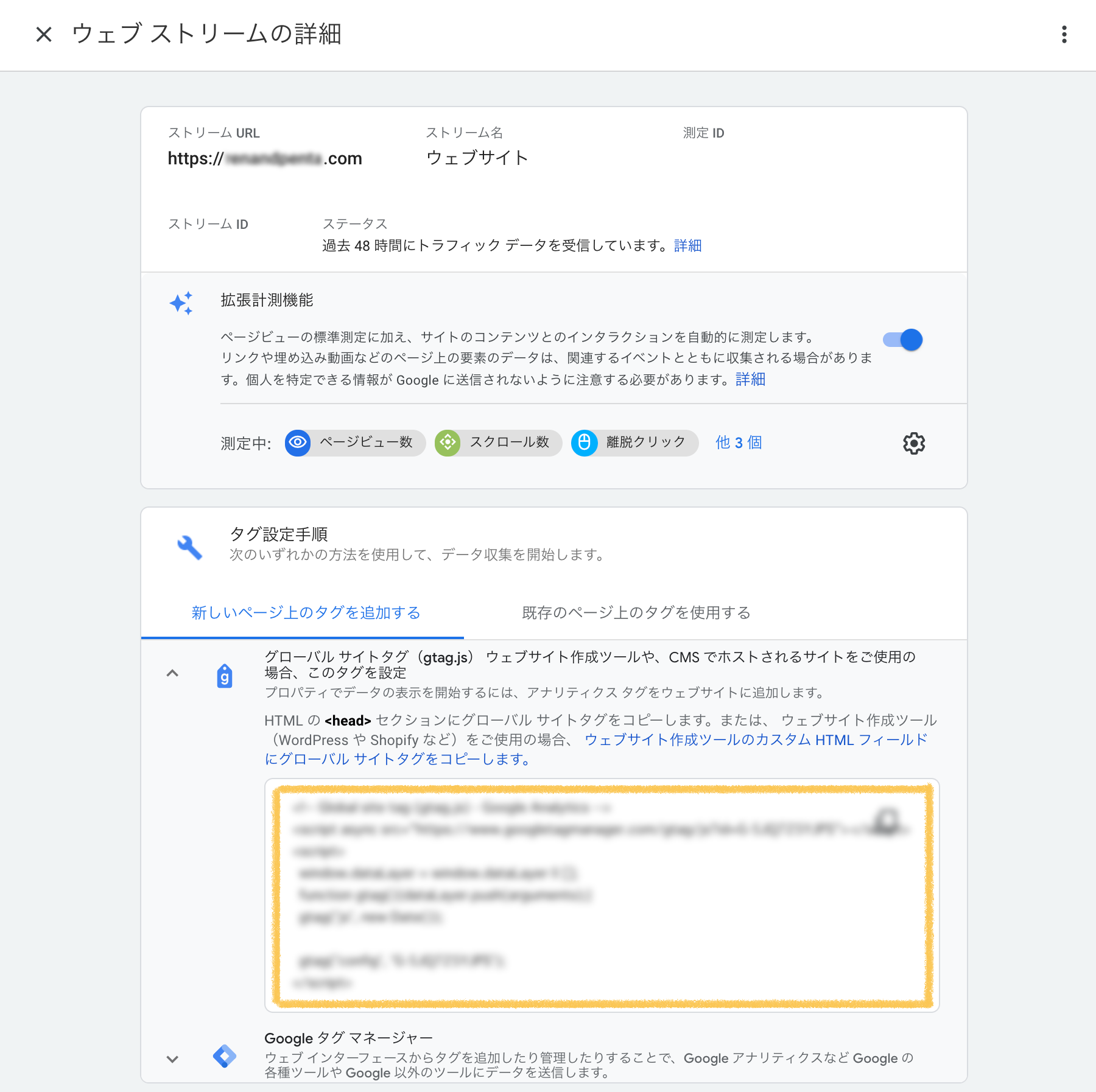The image size is (1096, 1092).
Task: Collapse the global site tag section
Action: tap(172, 673)
